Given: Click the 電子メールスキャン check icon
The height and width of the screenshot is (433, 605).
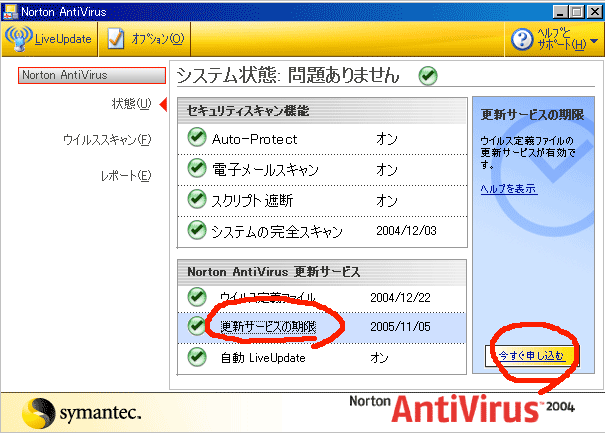Looking at the screenshot, I should click(197, 168).
